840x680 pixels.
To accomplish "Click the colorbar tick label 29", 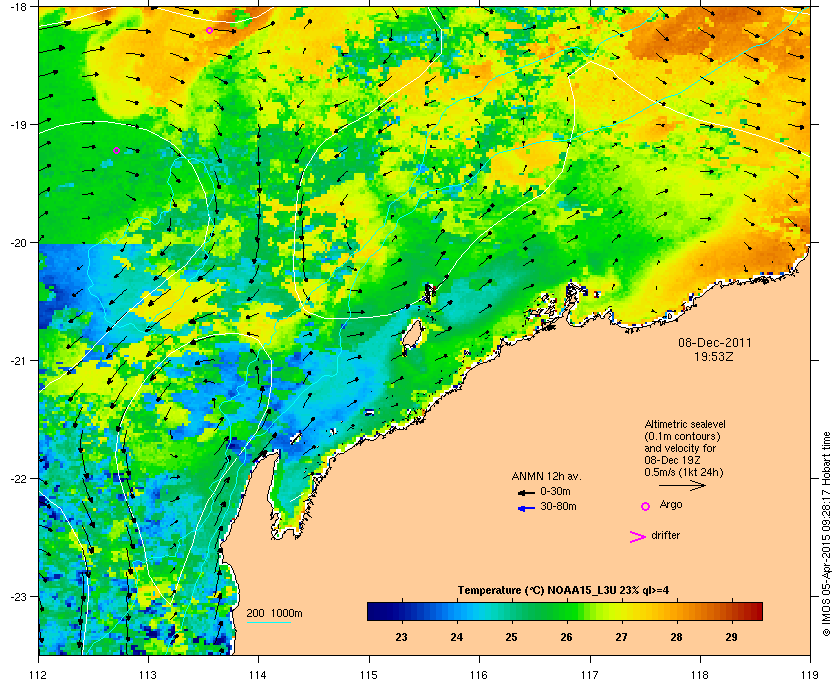I will [x=732, y=637].
